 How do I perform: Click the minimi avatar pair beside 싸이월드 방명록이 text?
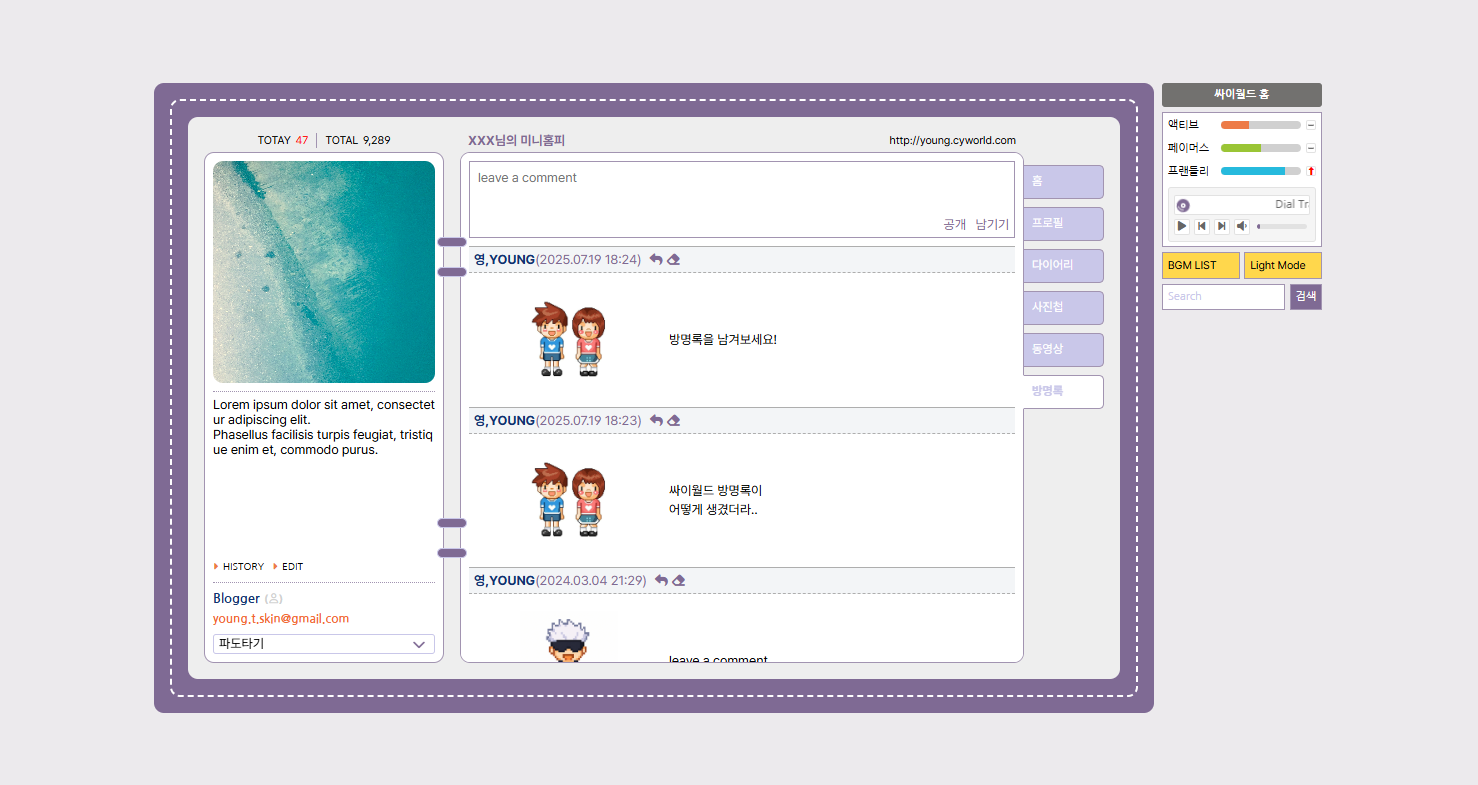click(x=569, y=500)
